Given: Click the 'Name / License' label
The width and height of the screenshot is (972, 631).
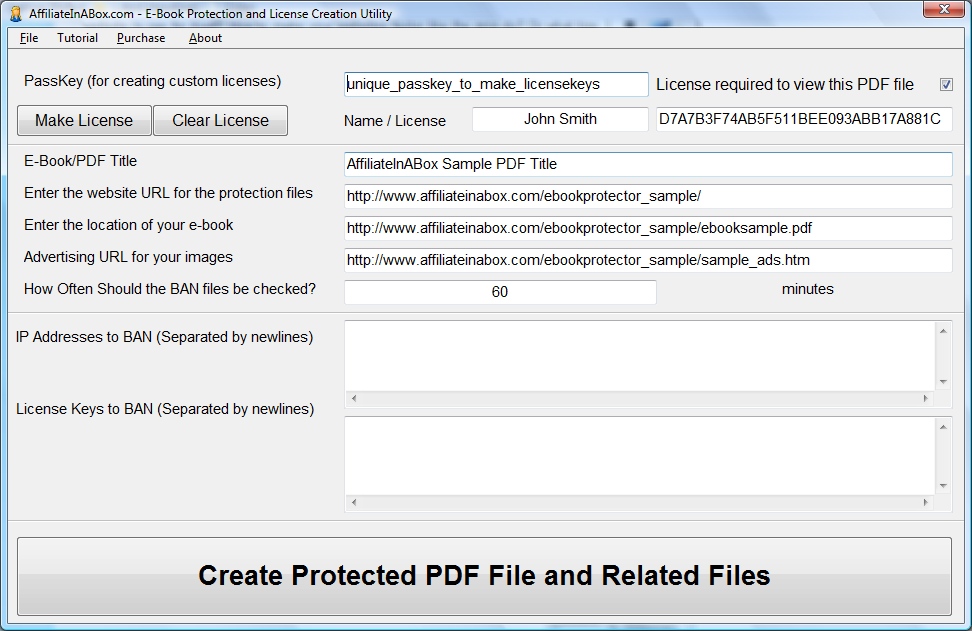Looking at the screenshot, I should pyautogui.click(x=395, y=121).
